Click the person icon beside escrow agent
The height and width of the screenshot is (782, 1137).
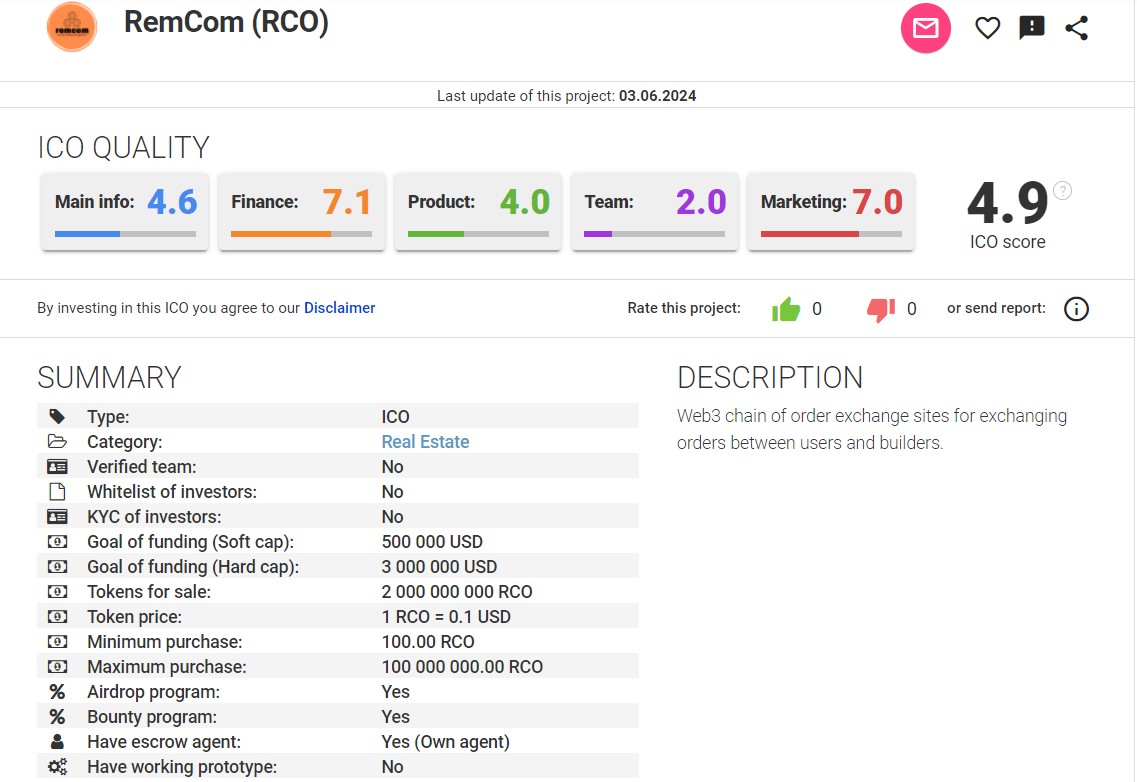pos(57,741)
